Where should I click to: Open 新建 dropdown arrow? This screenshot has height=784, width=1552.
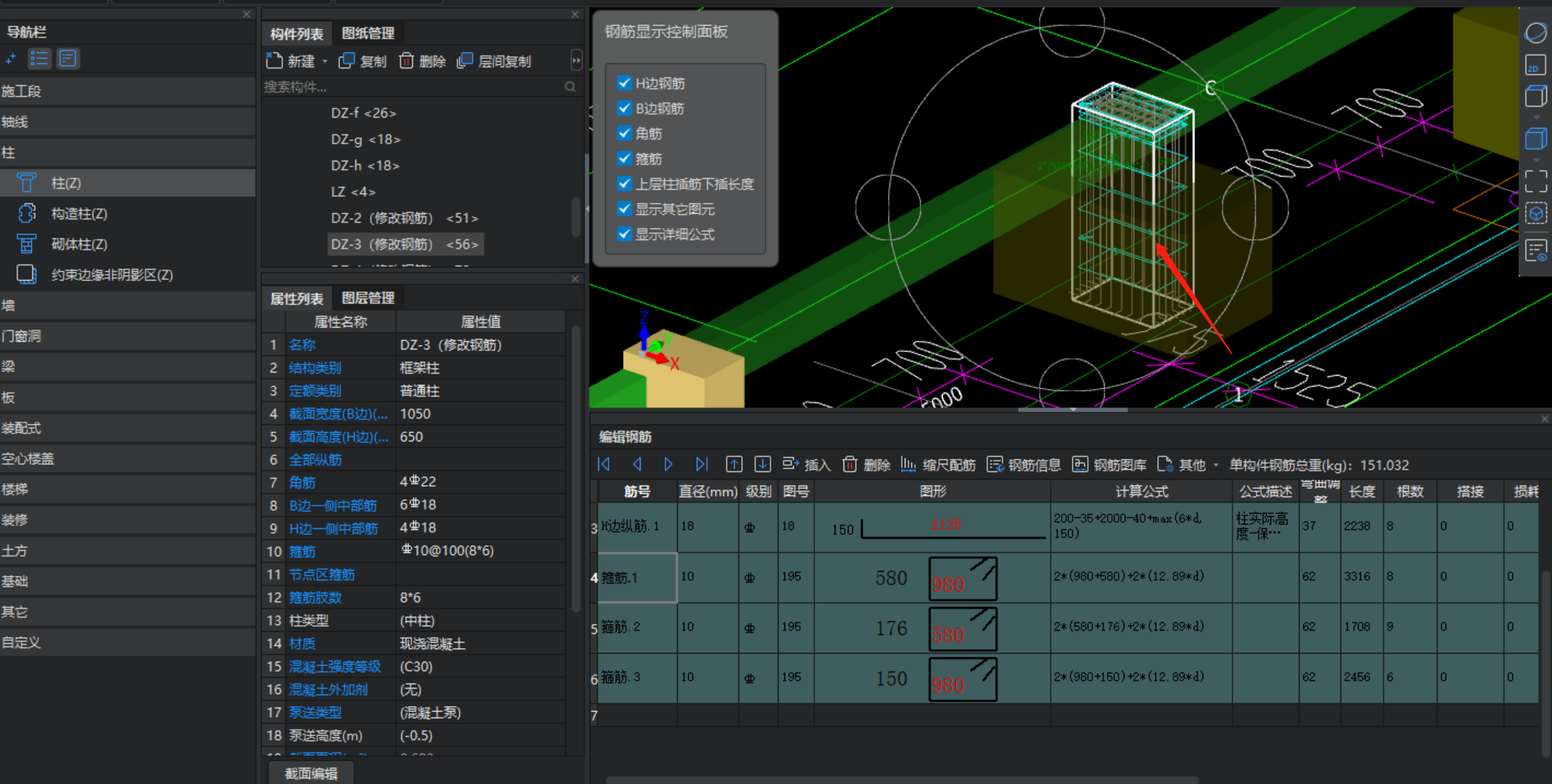[x=325, y=62]
